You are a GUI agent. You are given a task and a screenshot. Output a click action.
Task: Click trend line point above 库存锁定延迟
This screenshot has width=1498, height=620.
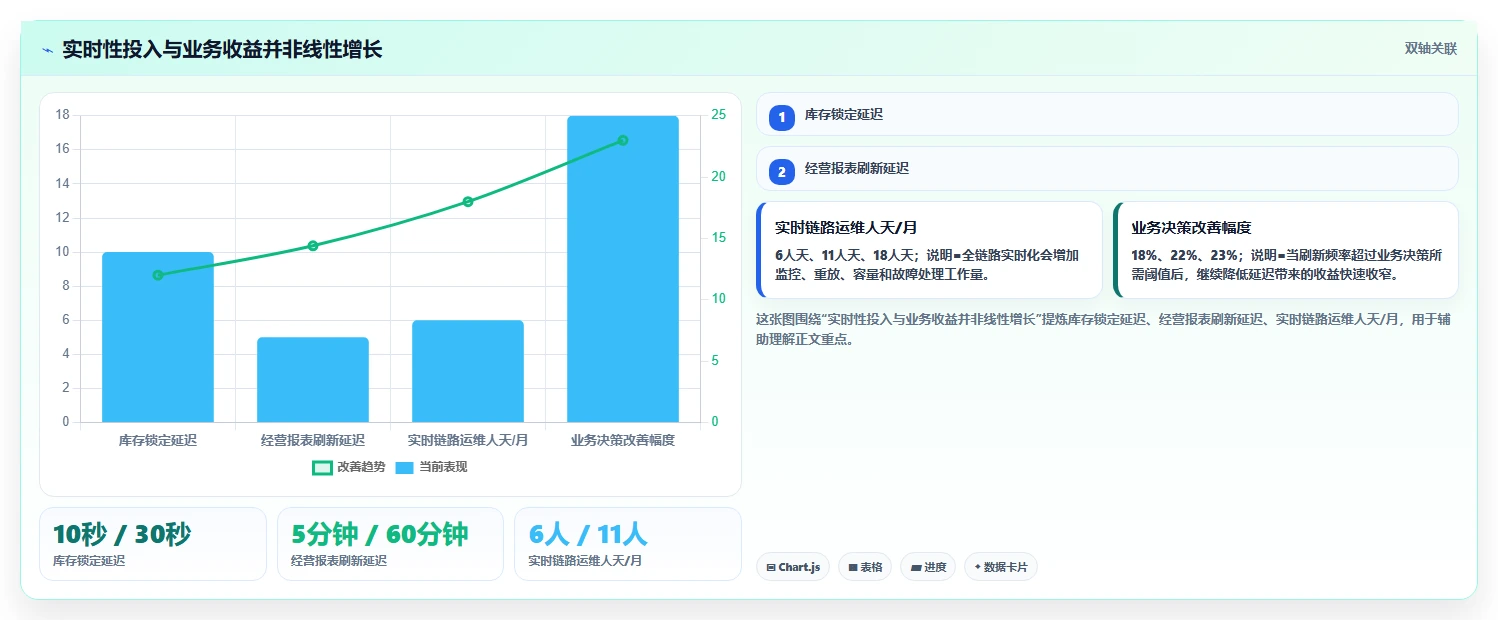158,275
